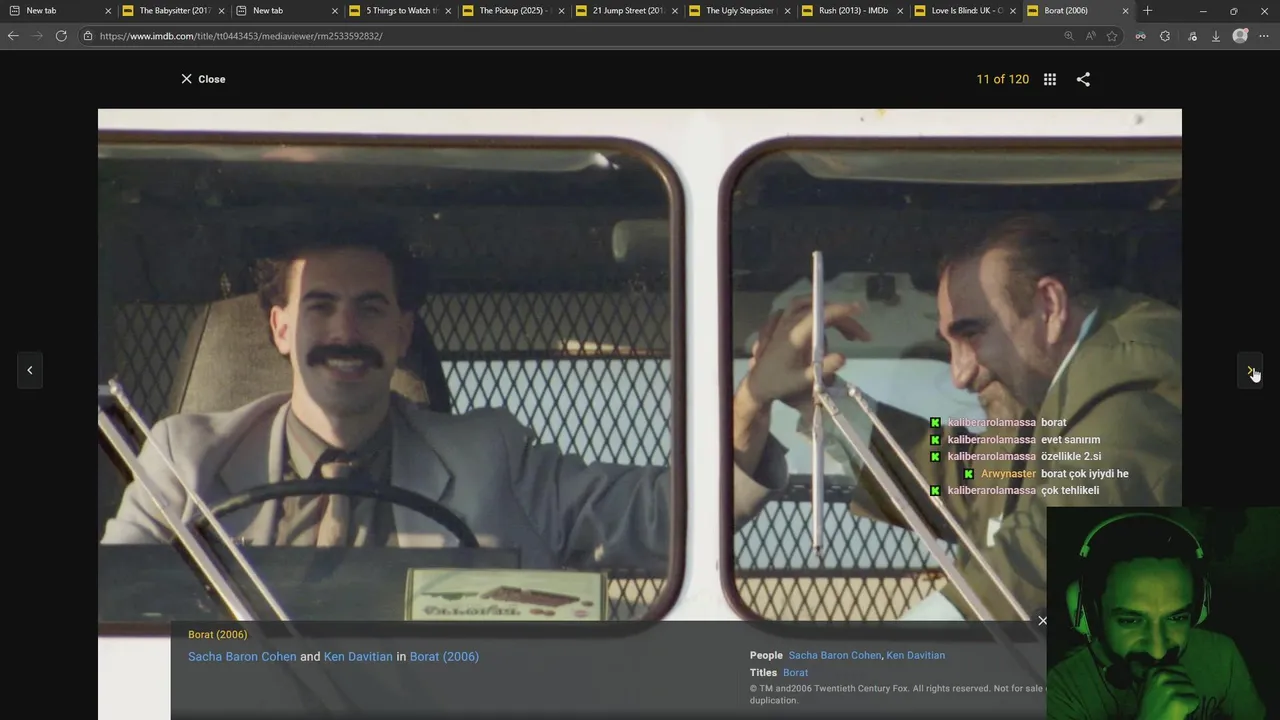The width and height of the screenshot is (1280, 720).
Task: Click the site info lock icon in address bar
Action: [x=88, y=36]
